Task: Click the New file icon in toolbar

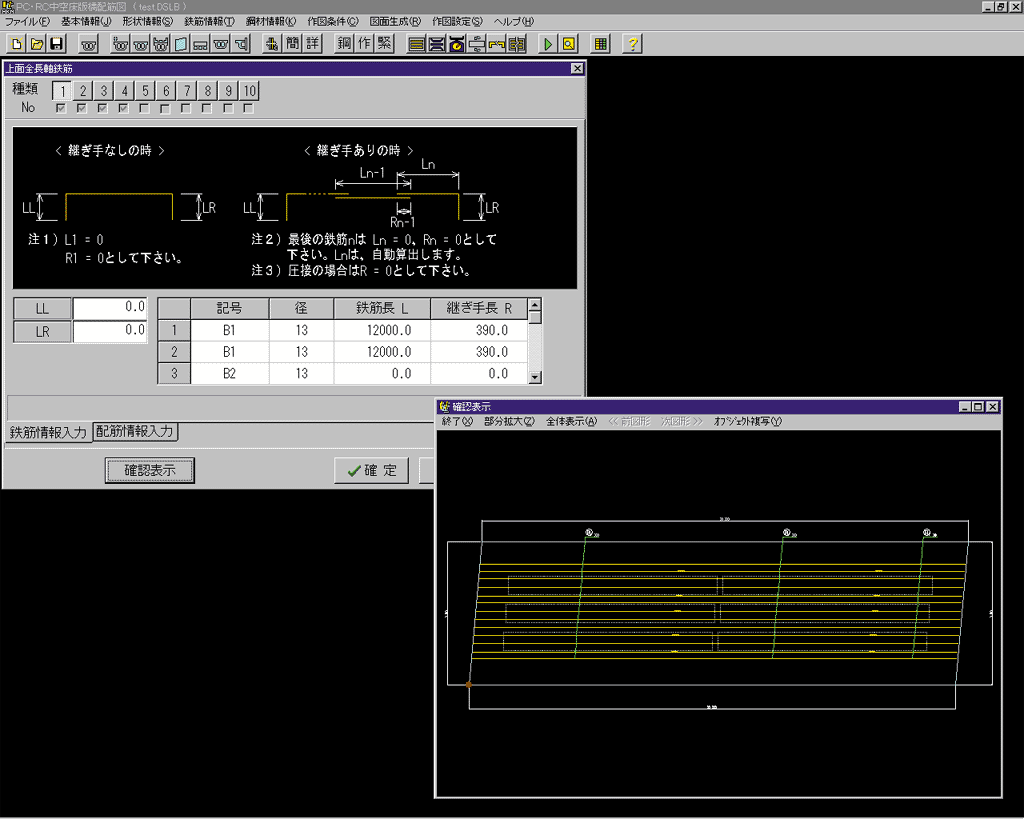Action: [17, 44]
